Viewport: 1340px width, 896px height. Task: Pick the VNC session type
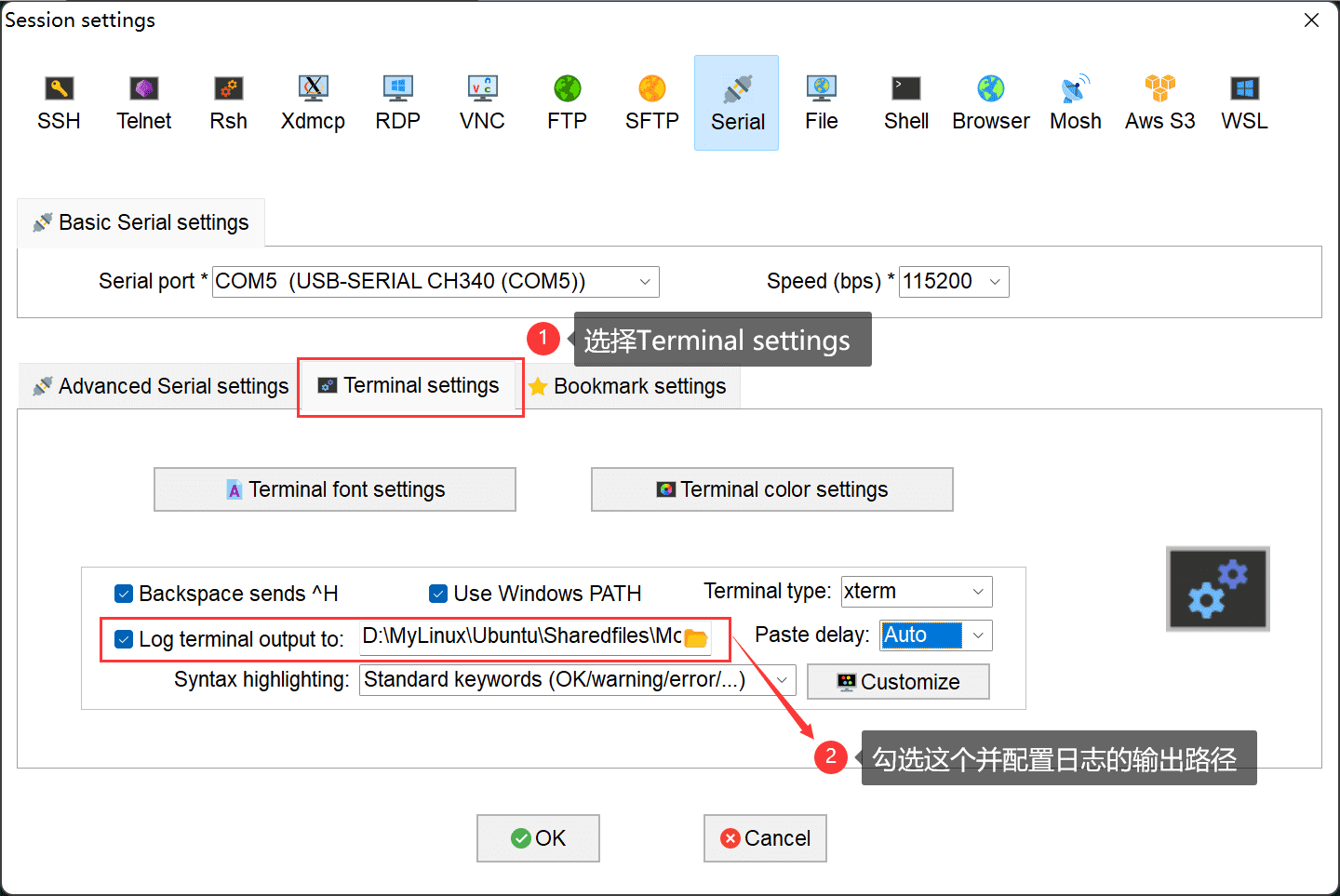(x=482, y=102)
